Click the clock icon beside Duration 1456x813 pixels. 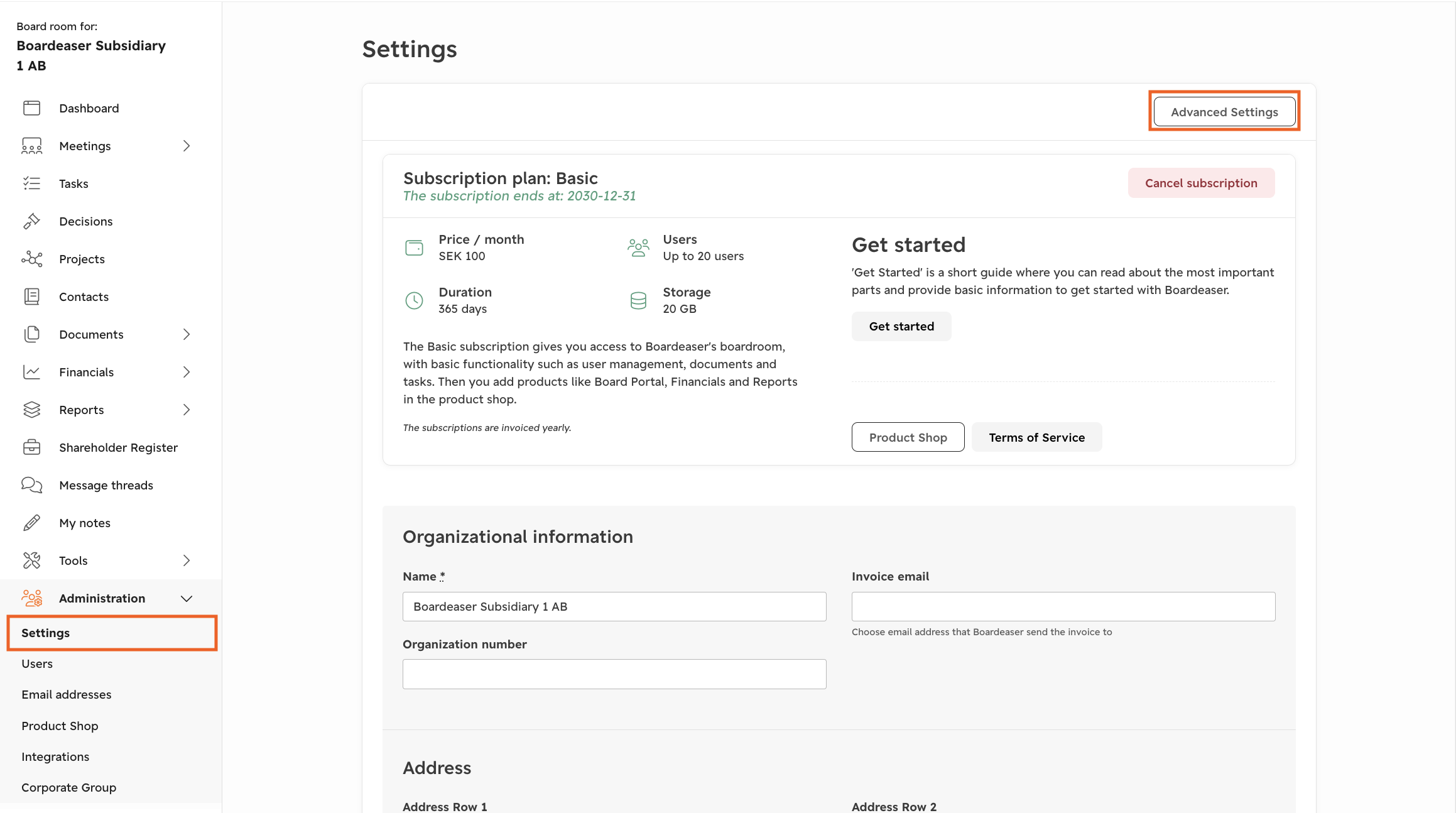coord(414,300)
